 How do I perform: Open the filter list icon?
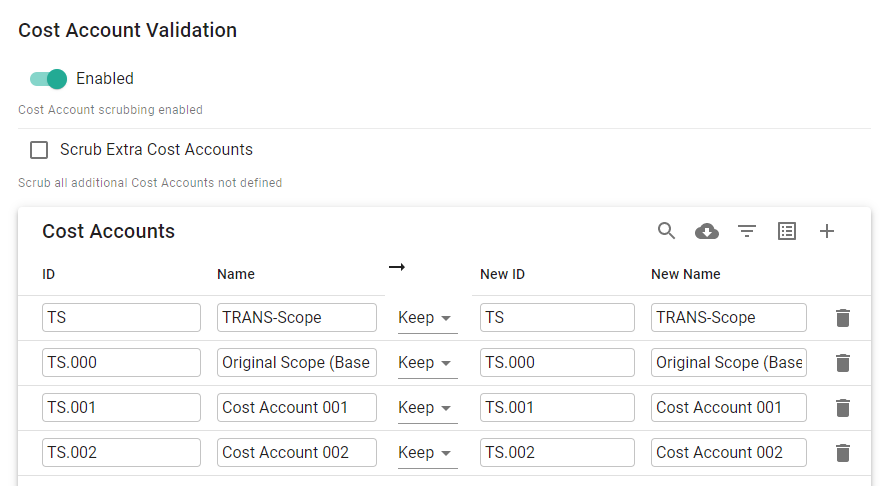747,231
